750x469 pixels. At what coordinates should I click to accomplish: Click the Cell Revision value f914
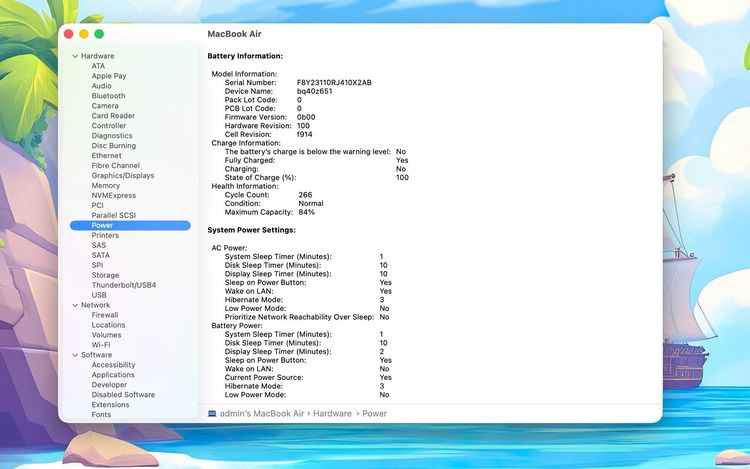coord(304,134)
